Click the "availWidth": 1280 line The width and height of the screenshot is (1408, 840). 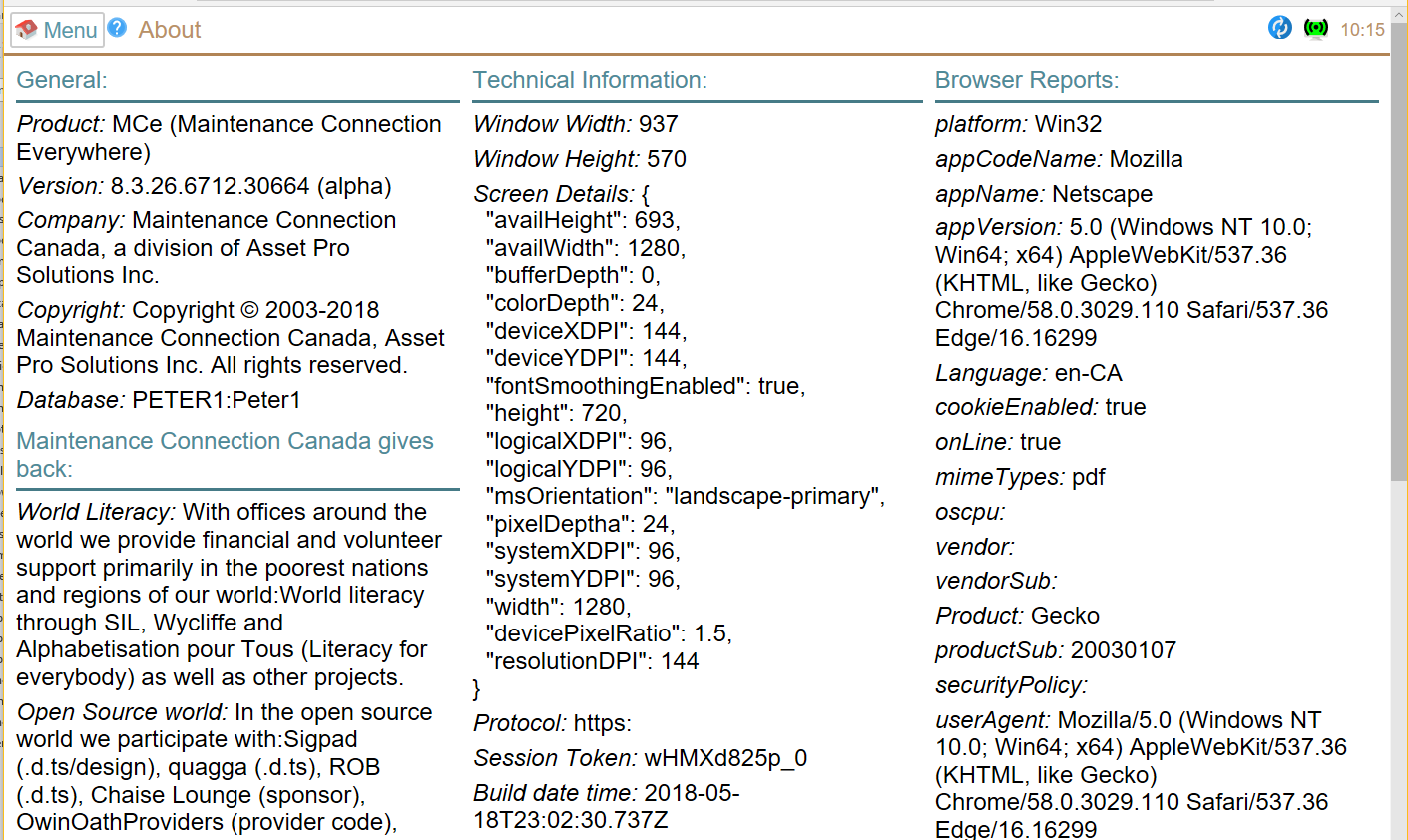coord(586,248)
